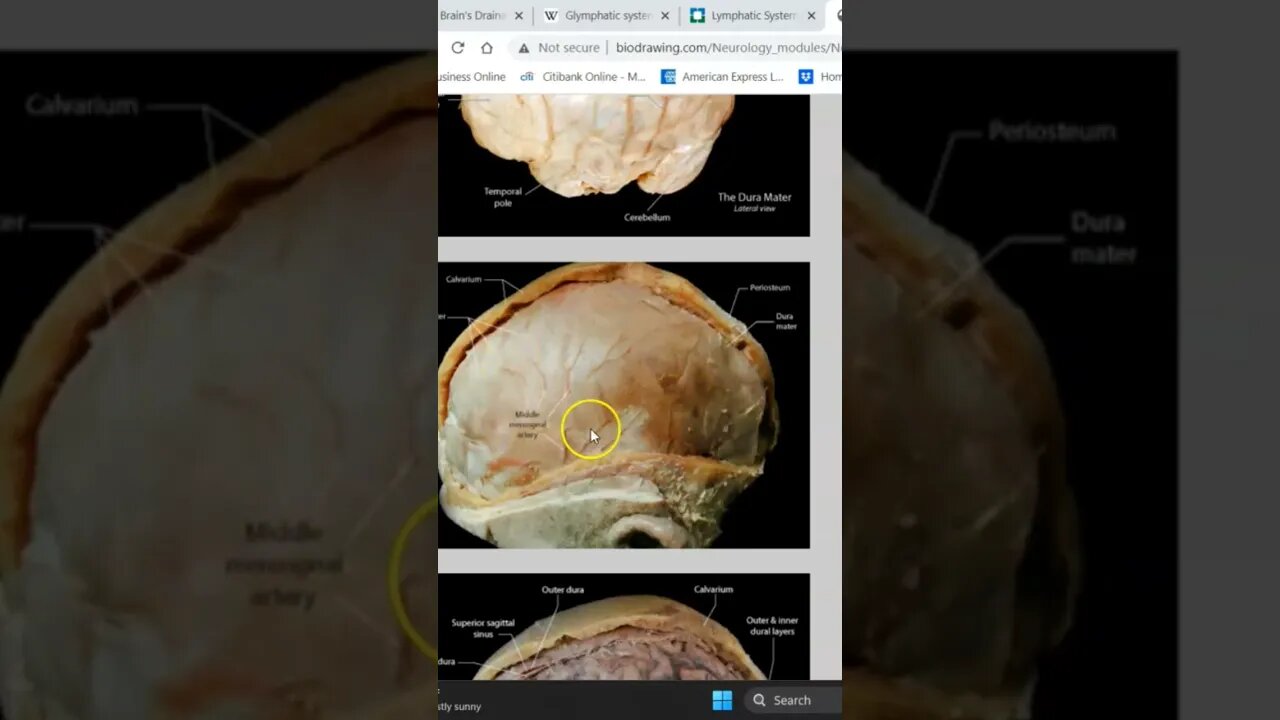Click the middle dura mater skull photo
Image resolution: width=1280 pixels, height=720 pixels.
point(624,405)
